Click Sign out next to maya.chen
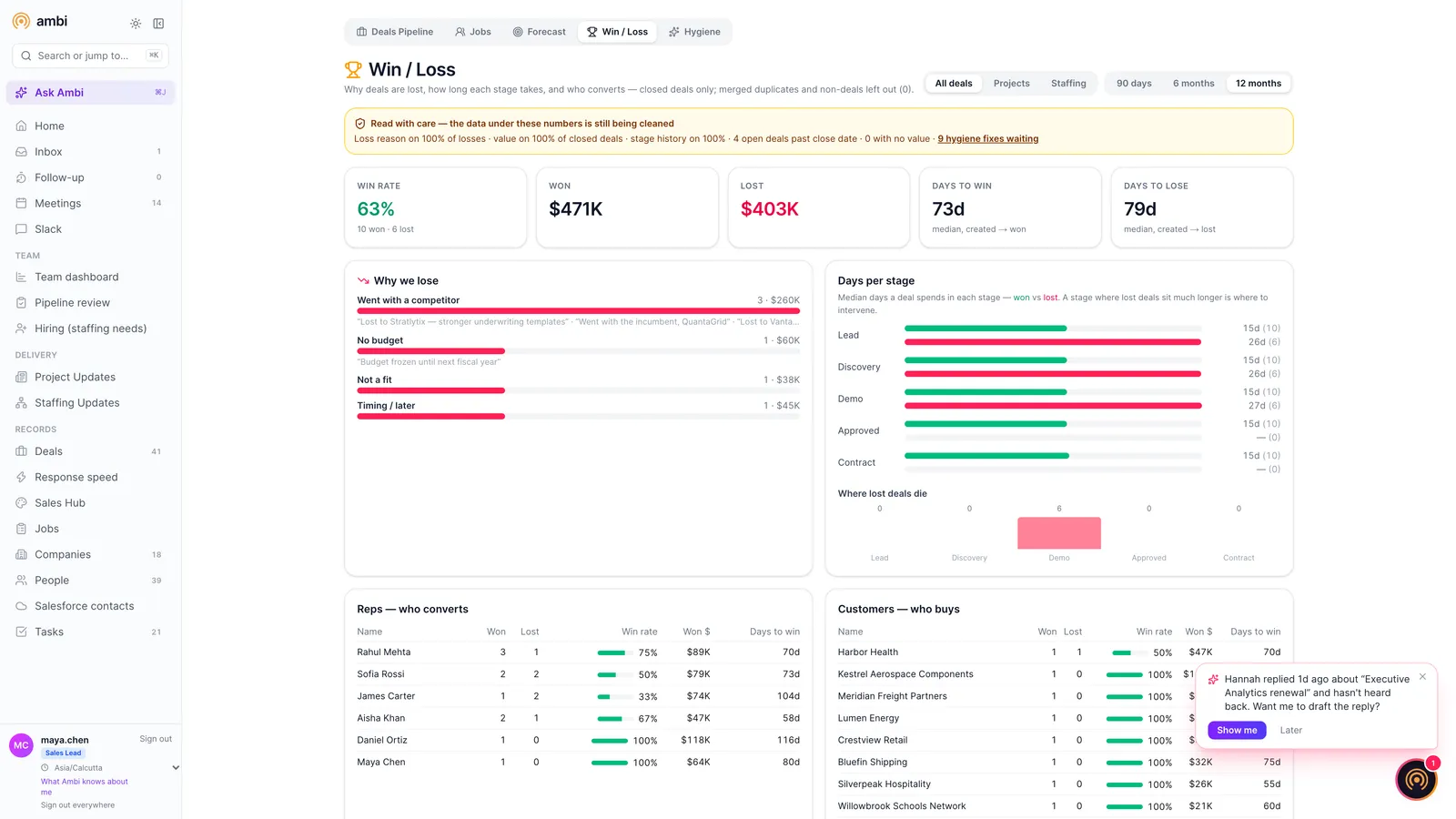 [x=156, y=739]
